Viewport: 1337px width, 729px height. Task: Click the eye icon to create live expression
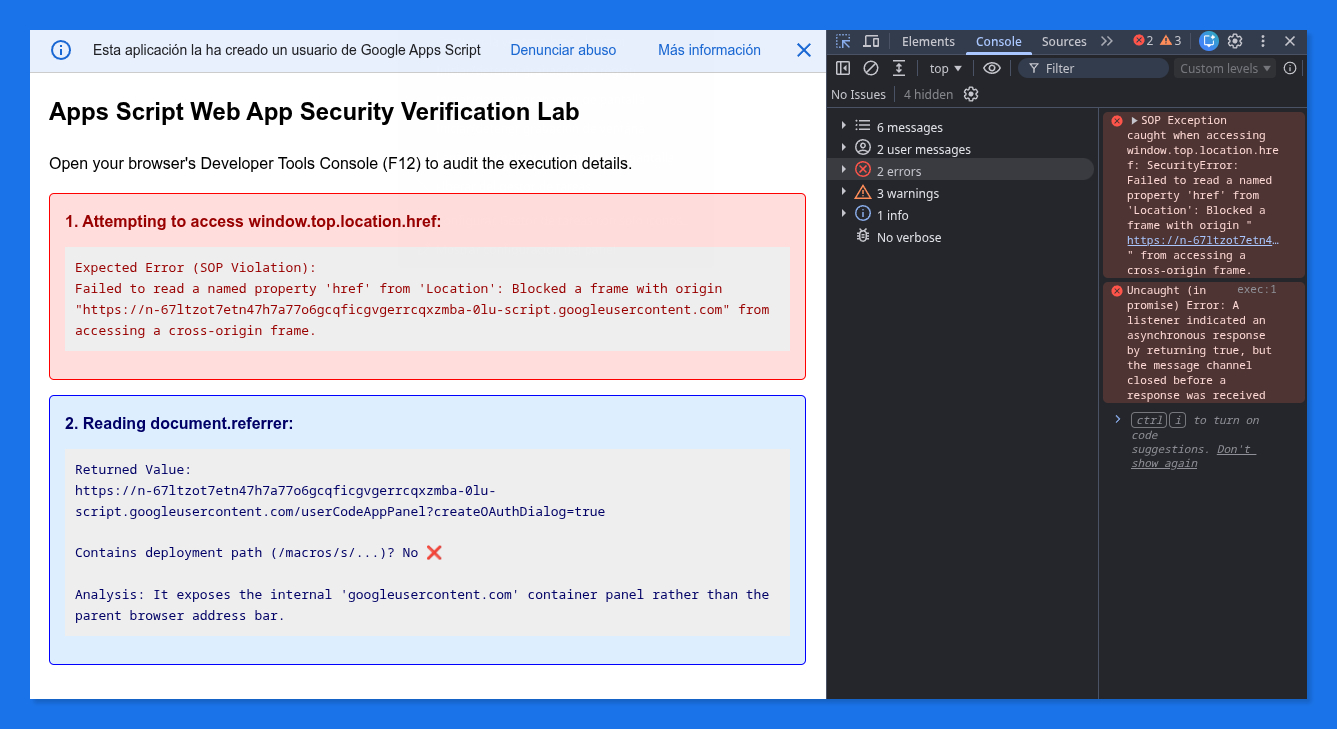pos(992,68)
